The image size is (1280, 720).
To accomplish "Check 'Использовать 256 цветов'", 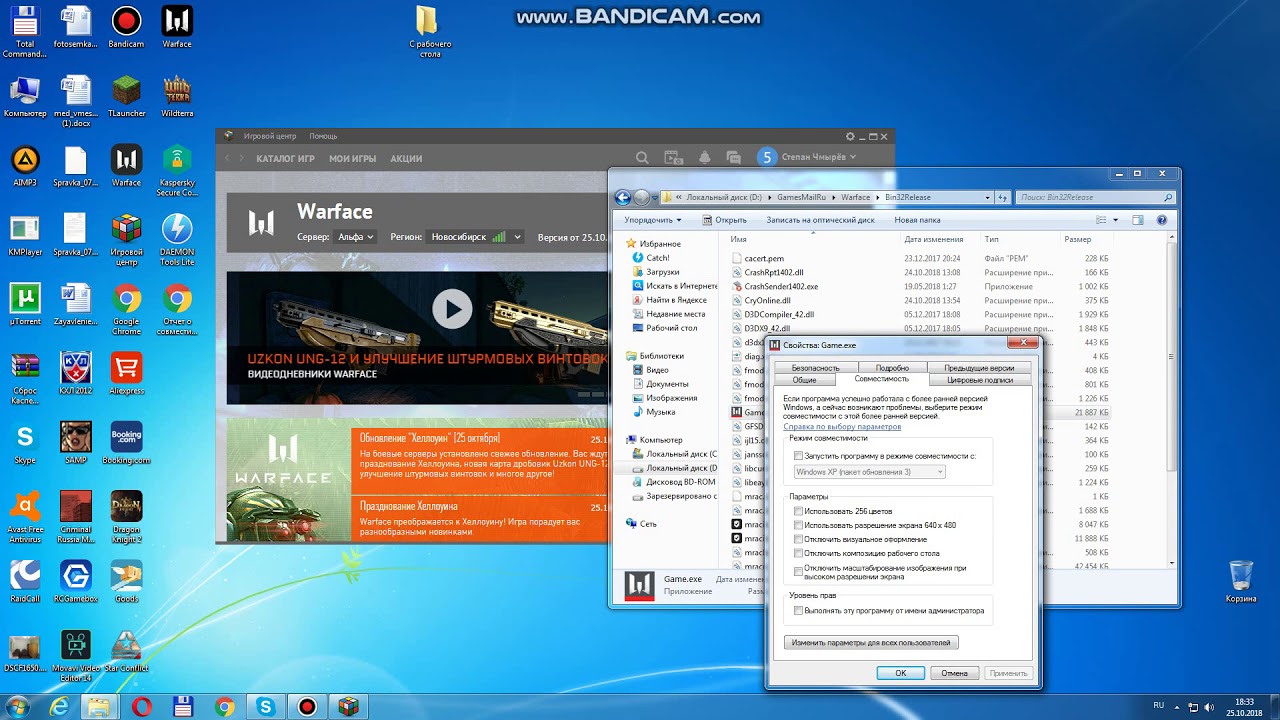I will (x=798, y=511).
